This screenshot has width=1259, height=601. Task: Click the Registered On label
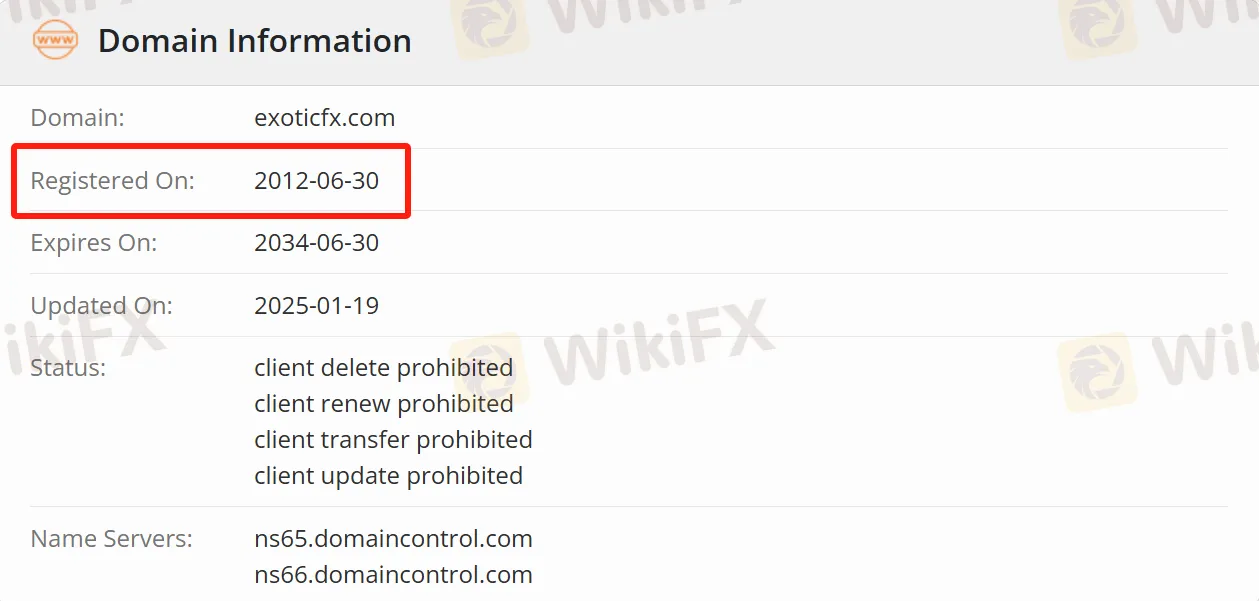(x=112, y=181)
